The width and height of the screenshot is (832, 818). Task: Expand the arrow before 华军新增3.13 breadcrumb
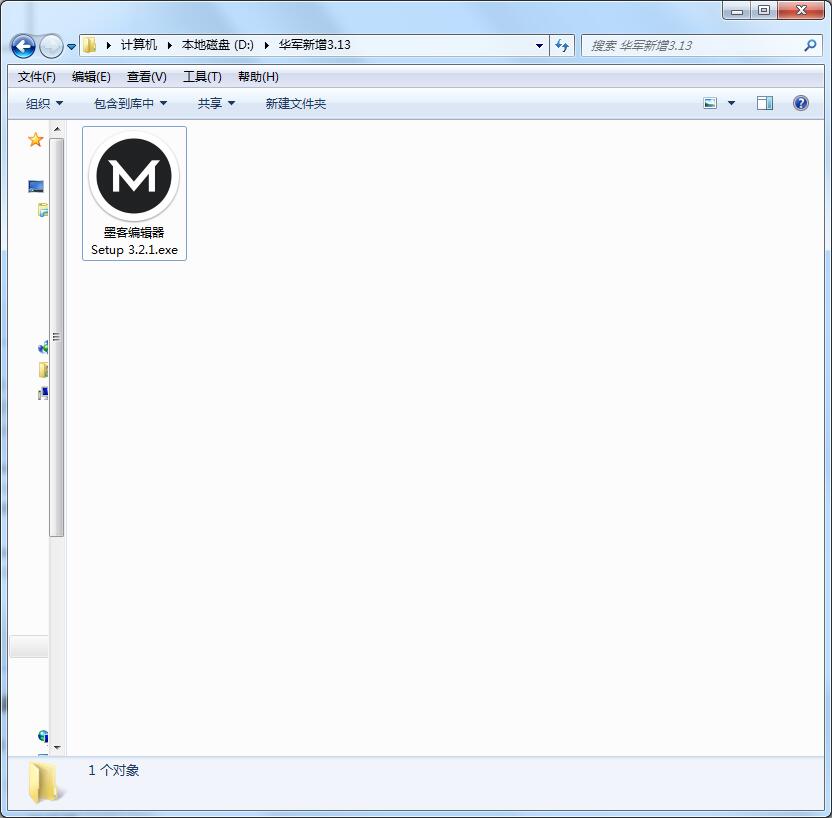coord(266,46)
